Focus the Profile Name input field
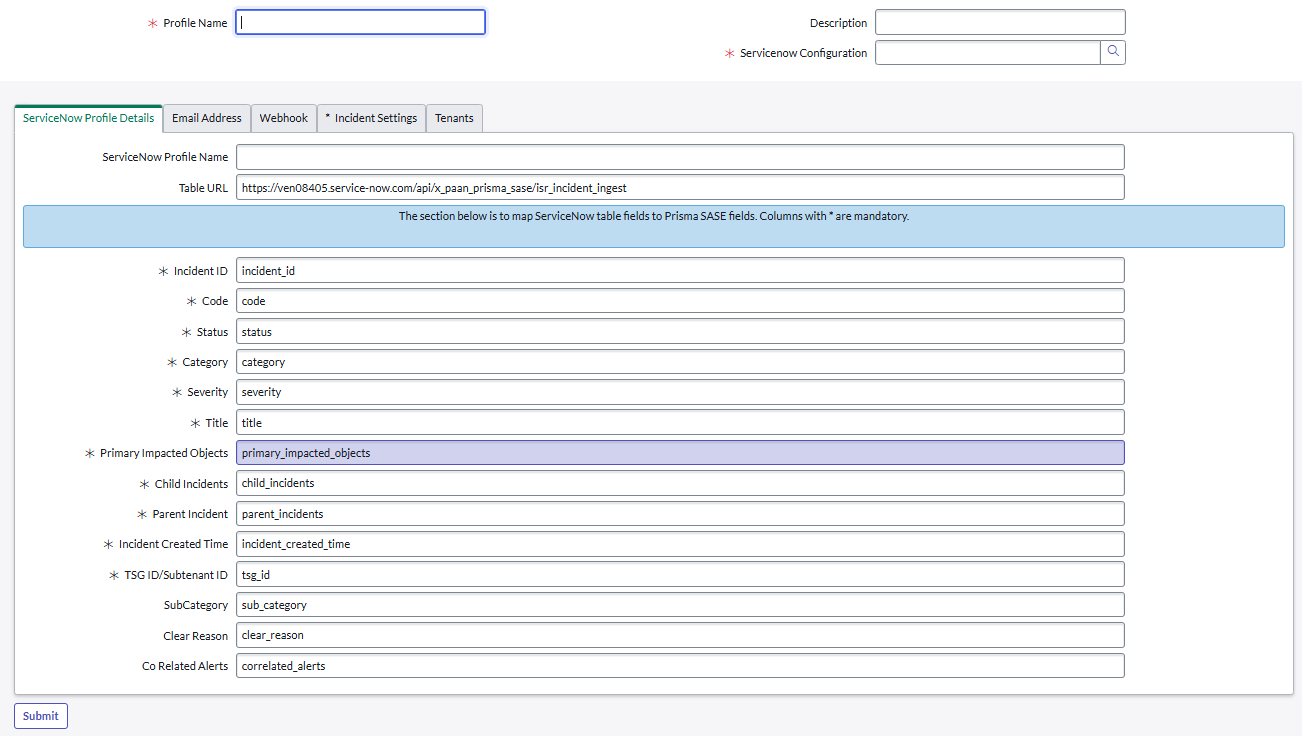The width and height of the screenshot is (1302, 736). tap(360, 22)
